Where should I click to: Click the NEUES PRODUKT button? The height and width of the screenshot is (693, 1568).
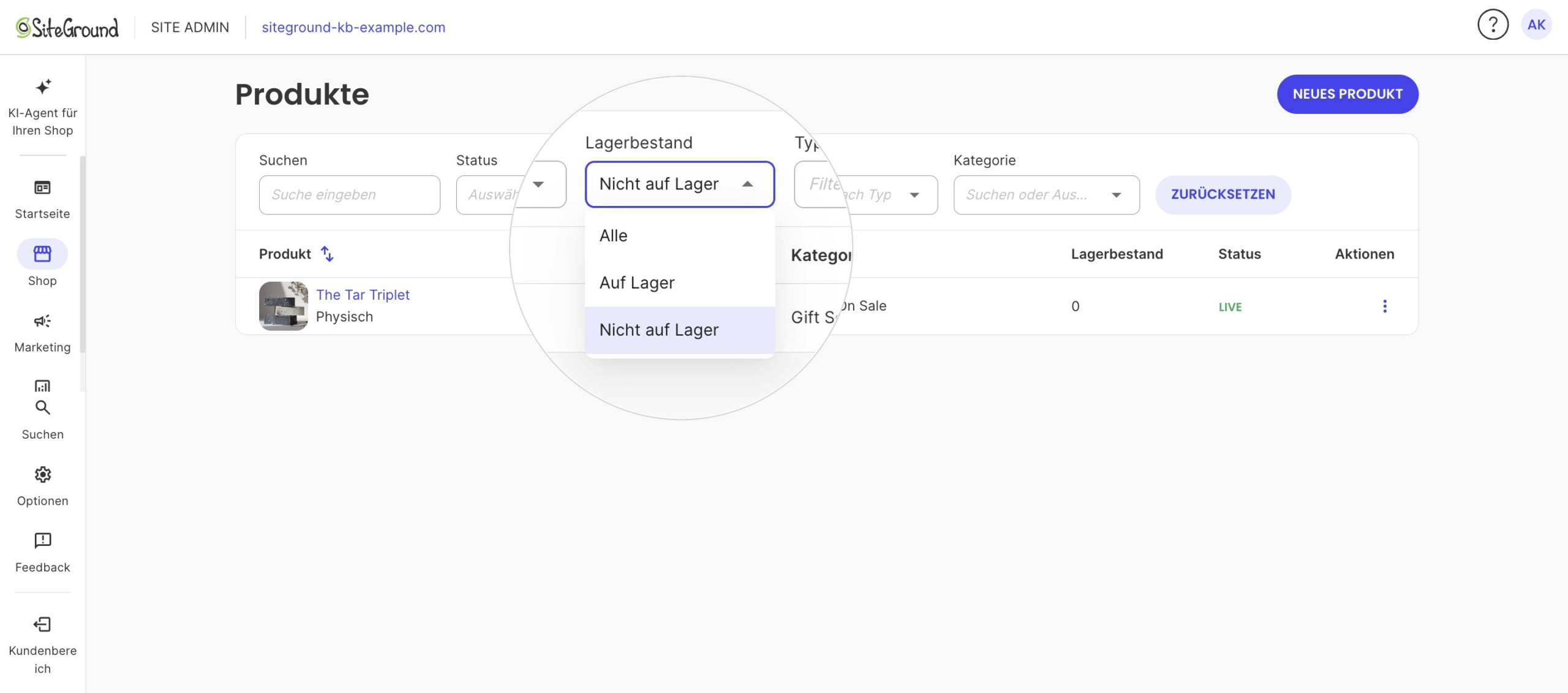point(1347,94)
